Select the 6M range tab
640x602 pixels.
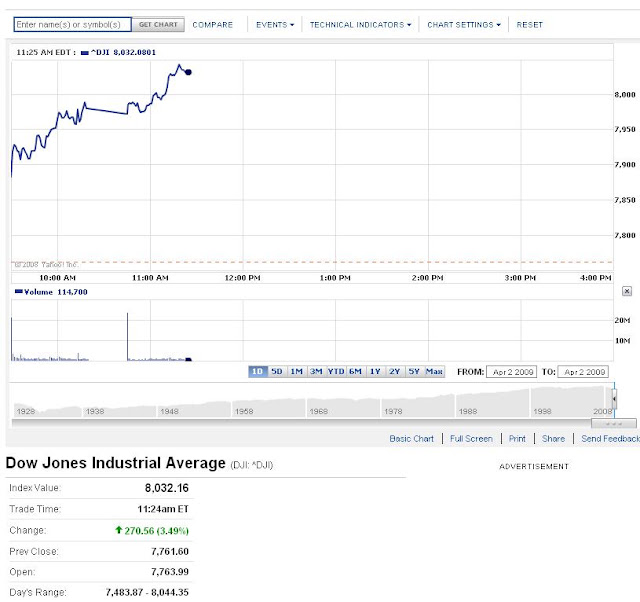pos(355,371)
